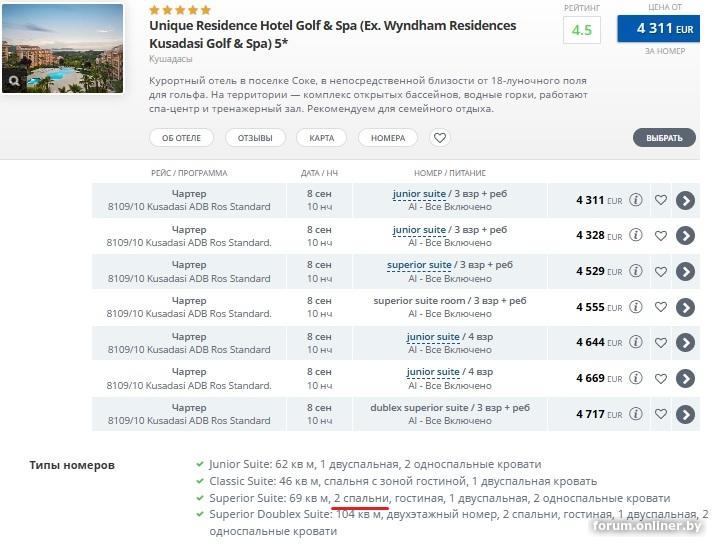Go to booking arrow for 4 328 EUR
The height and width of the screenshot is (547, 722).
click(685, 236)
